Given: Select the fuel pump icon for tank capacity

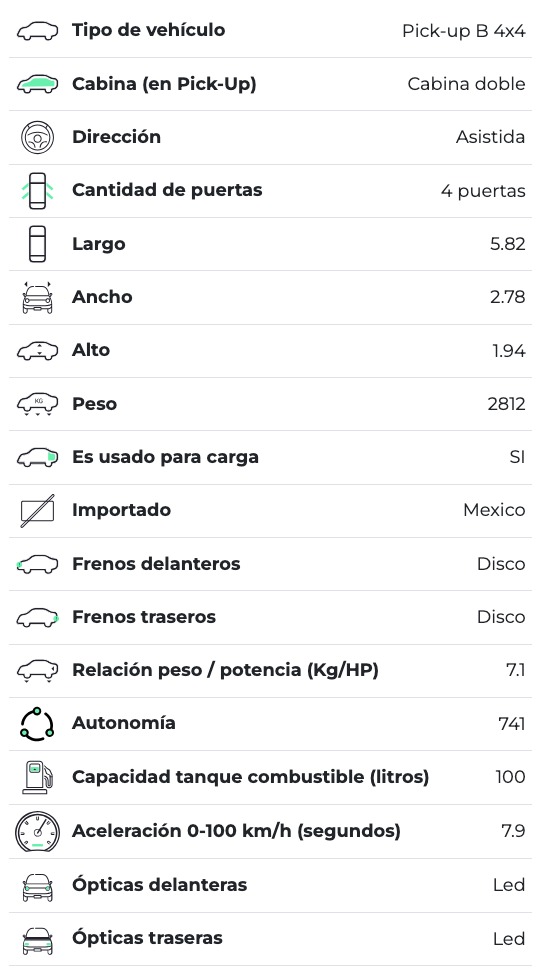Looking at the screenshot, I should [x=37, y=777].
